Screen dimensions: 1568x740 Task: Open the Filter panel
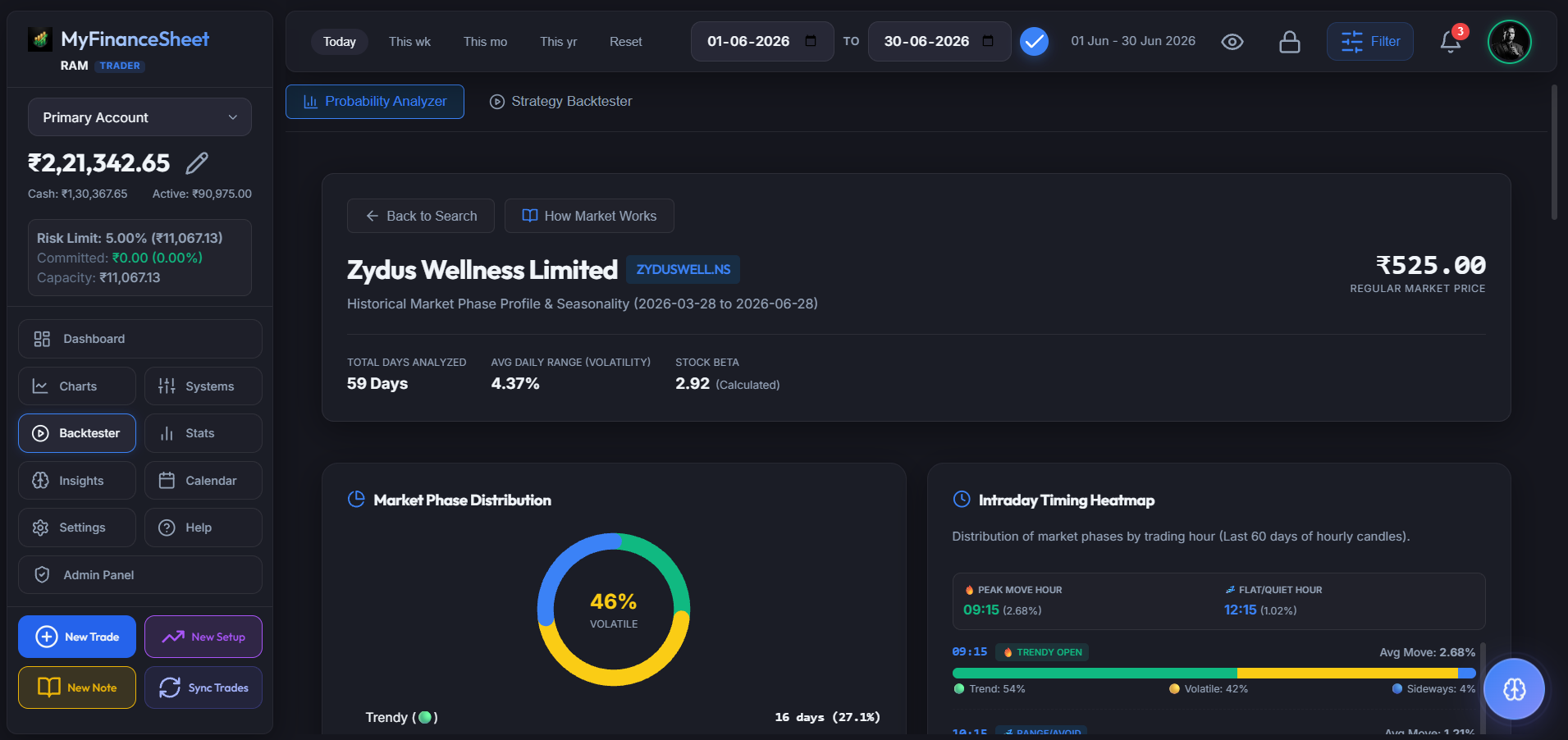[1370, 41]
